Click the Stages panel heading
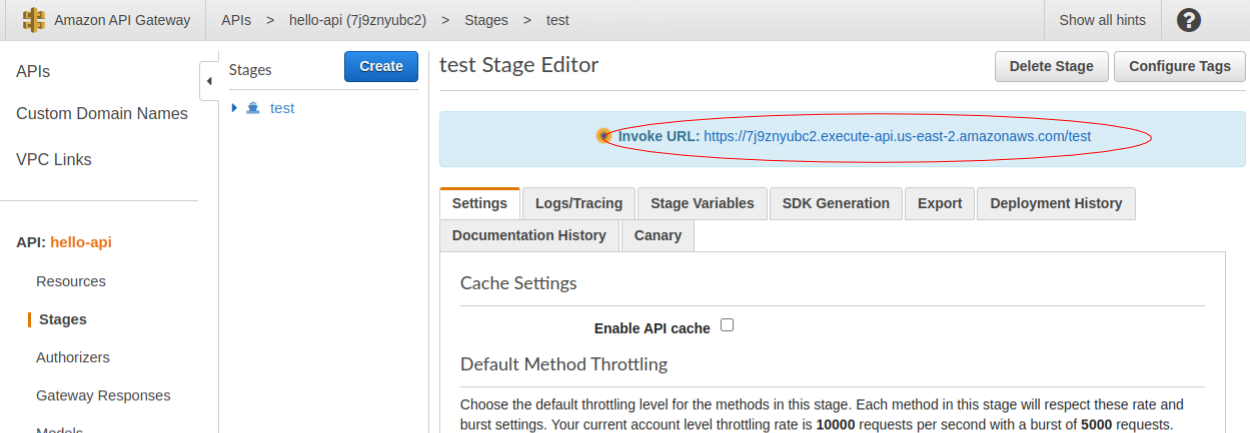Viewport: 1250px width, 433px height. (x=250, y=70)
